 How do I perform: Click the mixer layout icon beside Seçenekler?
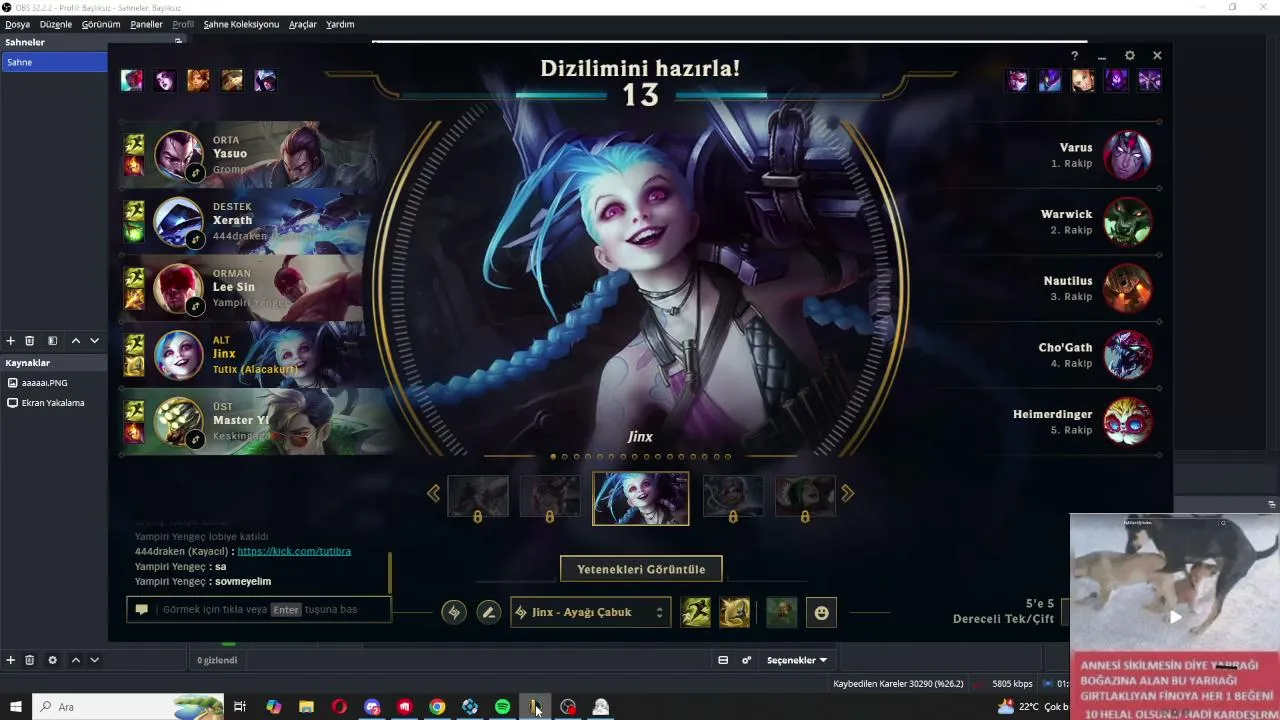(723, 660)
